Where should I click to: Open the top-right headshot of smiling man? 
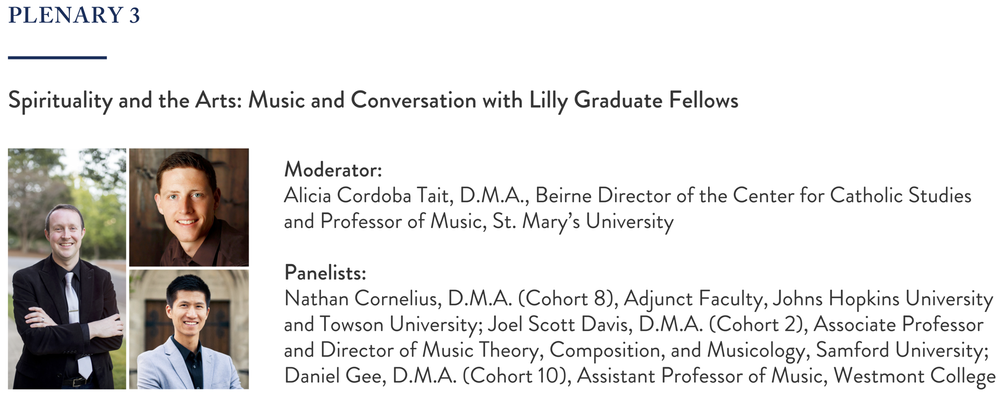tap(189, 207)
